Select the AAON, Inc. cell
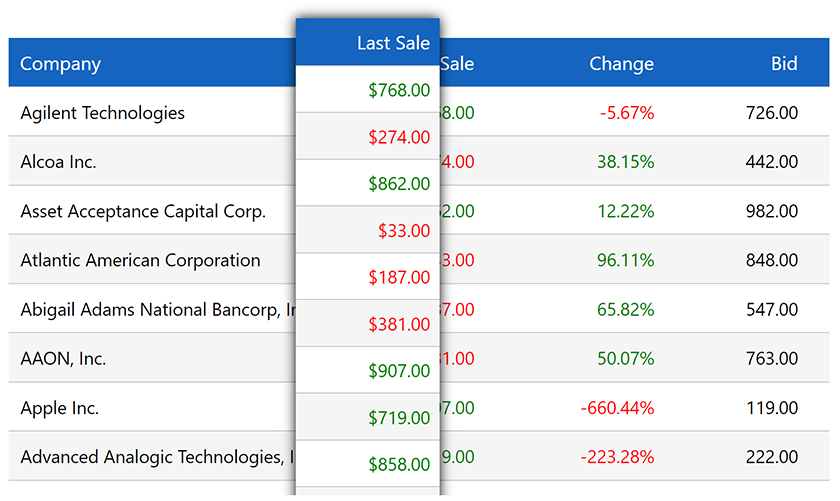The width and height of the screenshot is (840, 501). [x=63, y=359]
